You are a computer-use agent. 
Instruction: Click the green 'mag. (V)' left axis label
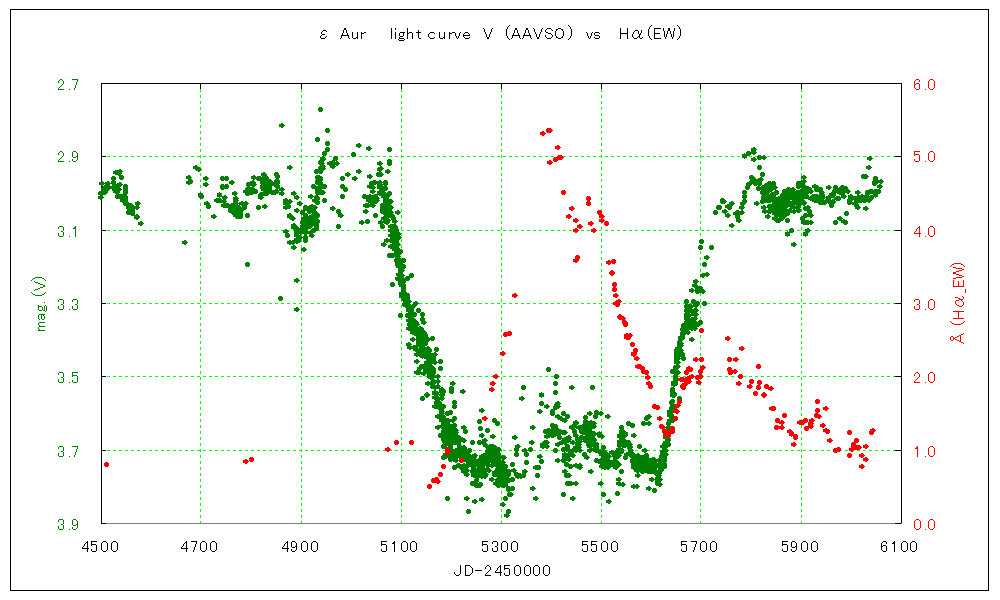pos(42,304)
